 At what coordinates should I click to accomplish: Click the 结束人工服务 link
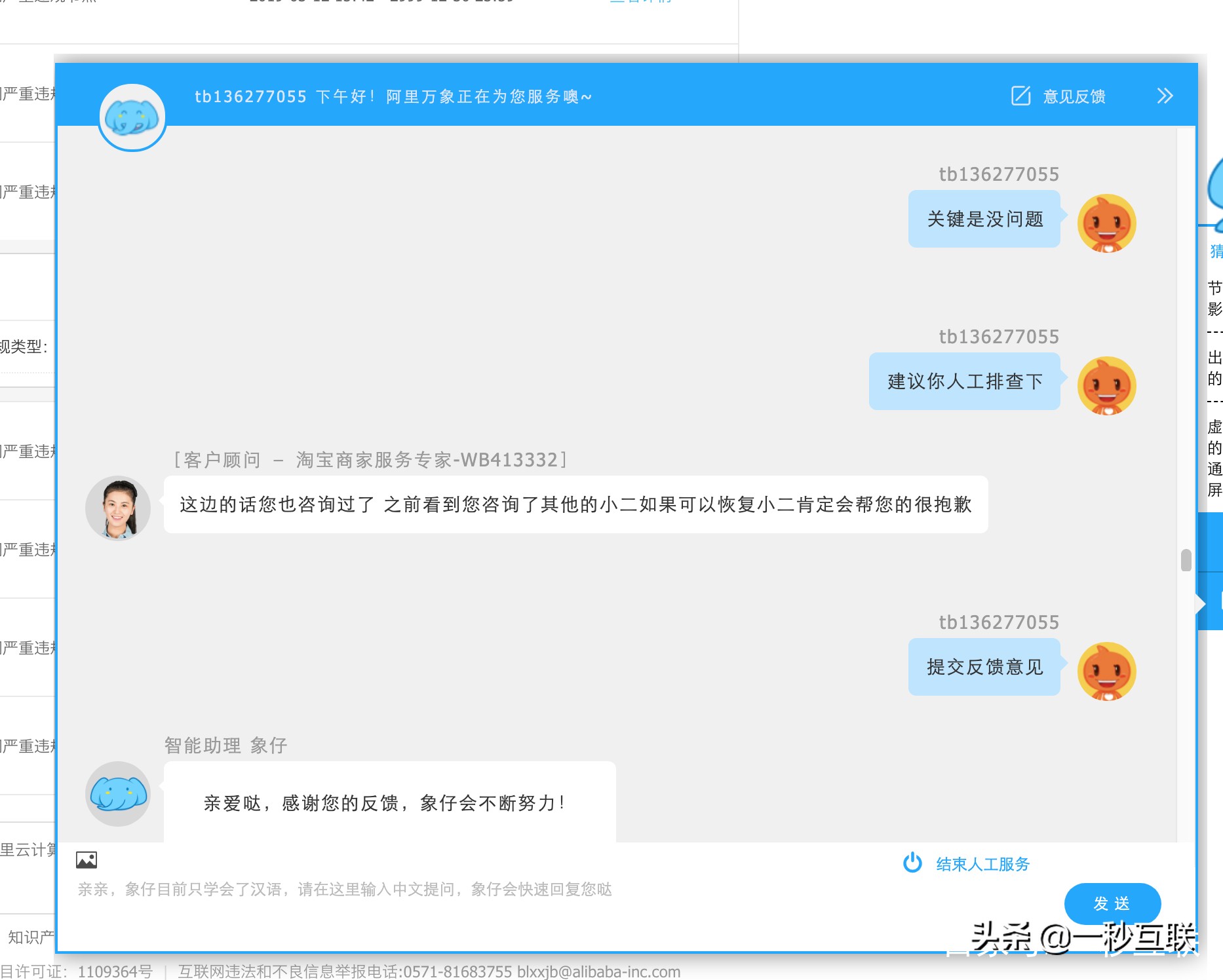[x=982, y=863]
